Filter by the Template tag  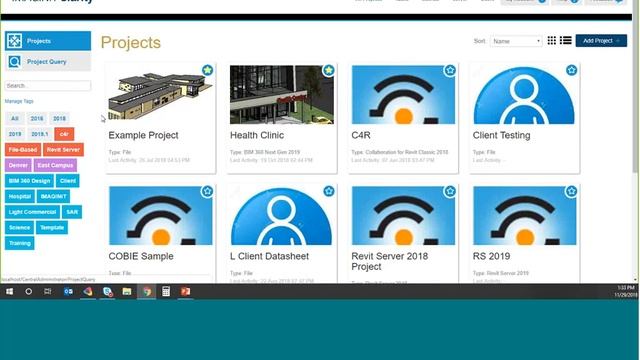(x=52, y=227)
